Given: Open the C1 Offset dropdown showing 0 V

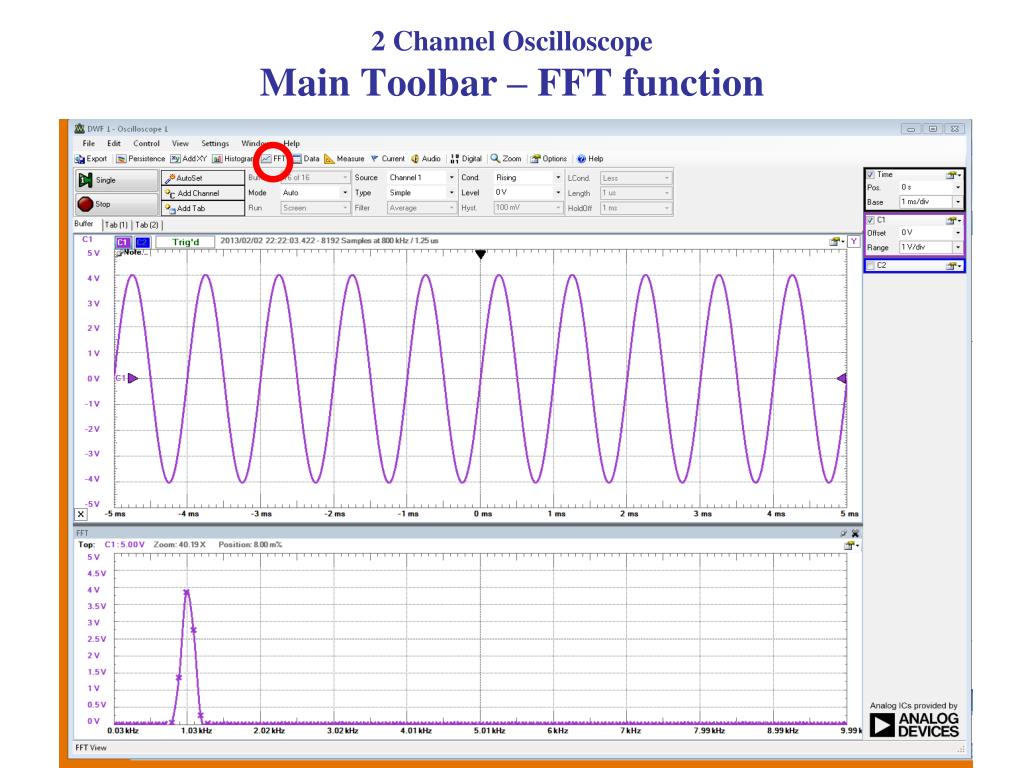Looking at the screenshot, I should (930, 232).
